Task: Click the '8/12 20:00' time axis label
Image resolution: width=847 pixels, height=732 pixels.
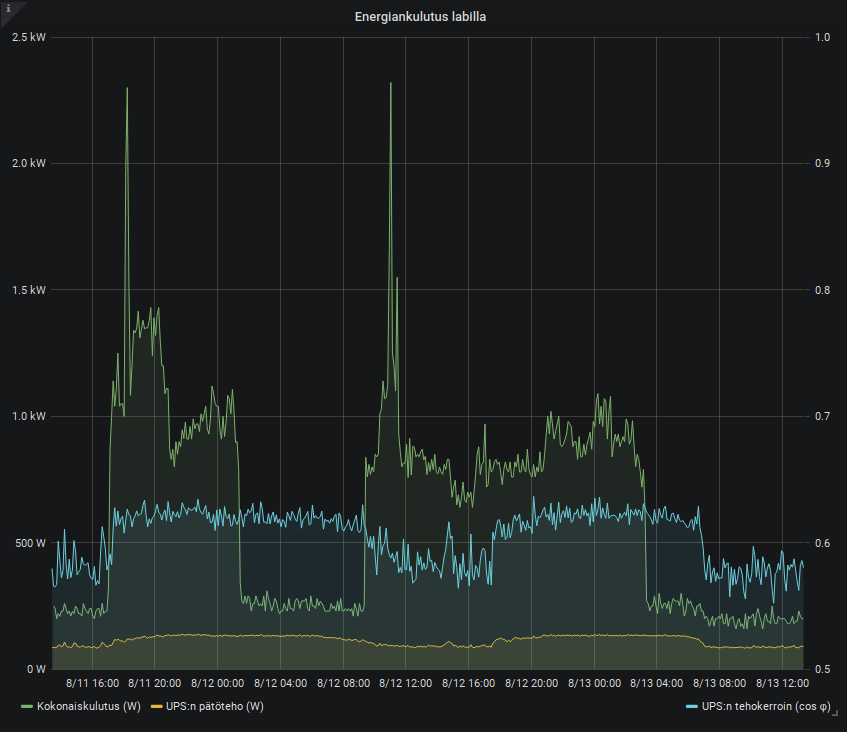Action: pos(532,683)
